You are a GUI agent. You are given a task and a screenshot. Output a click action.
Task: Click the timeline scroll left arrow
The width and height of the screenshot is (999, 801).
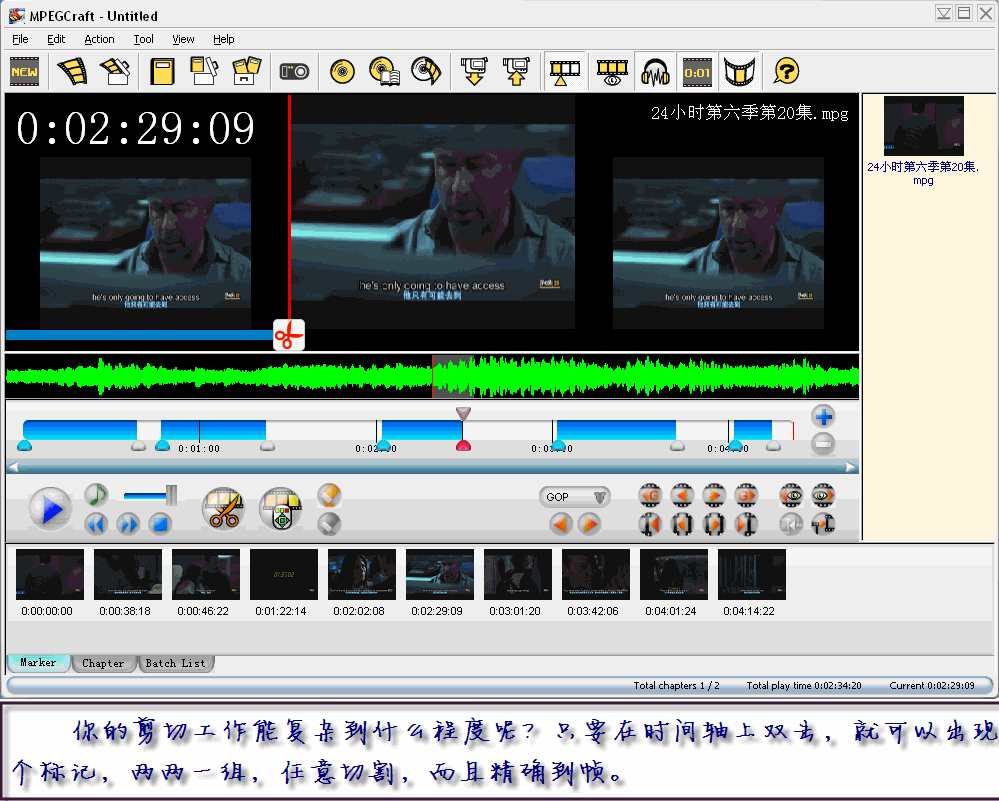[x=12, y=468]
